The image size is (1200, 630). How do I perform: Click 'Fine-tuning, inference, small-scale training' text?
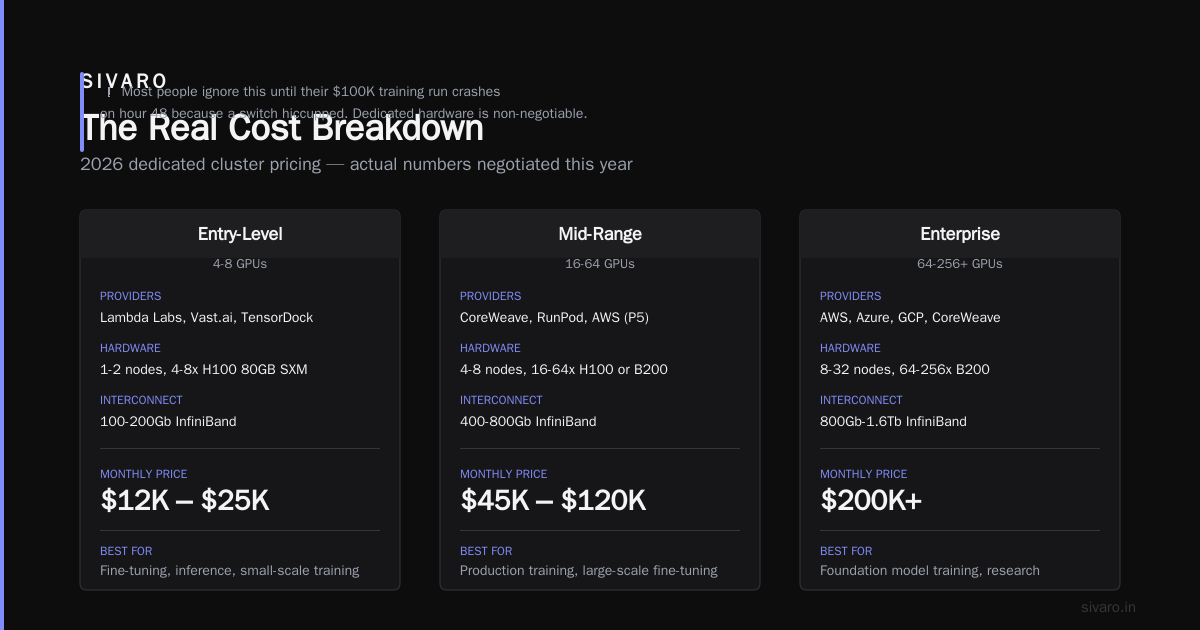229,570
